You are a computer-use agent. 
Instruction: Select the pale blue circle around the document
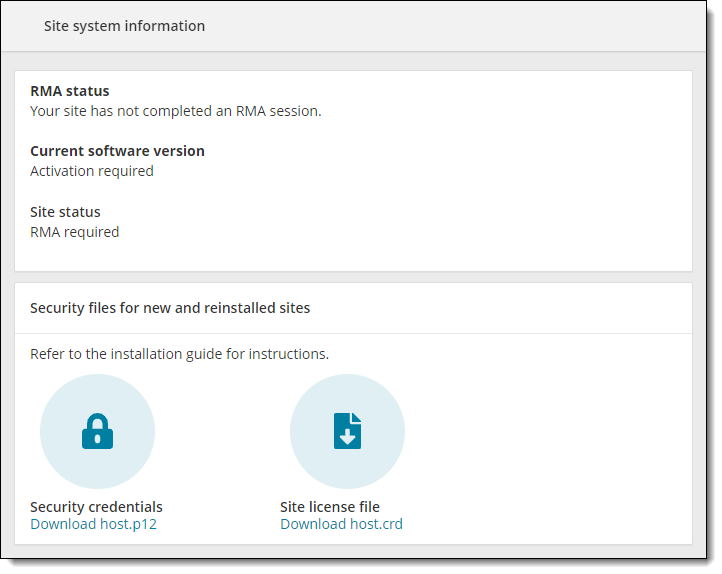348,431
